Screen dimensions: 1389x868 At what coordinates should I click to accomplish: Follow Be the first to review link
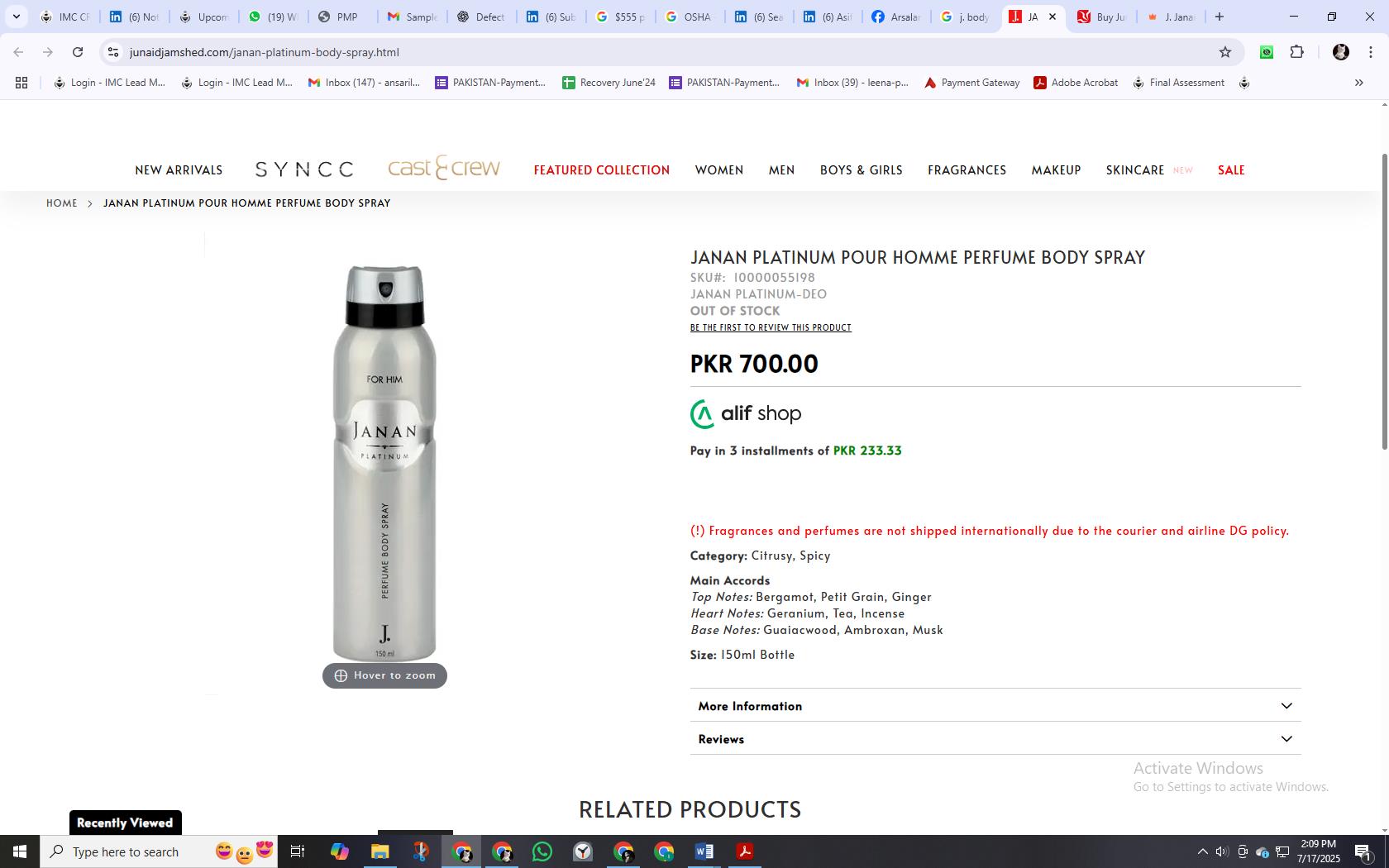[771, 327]
